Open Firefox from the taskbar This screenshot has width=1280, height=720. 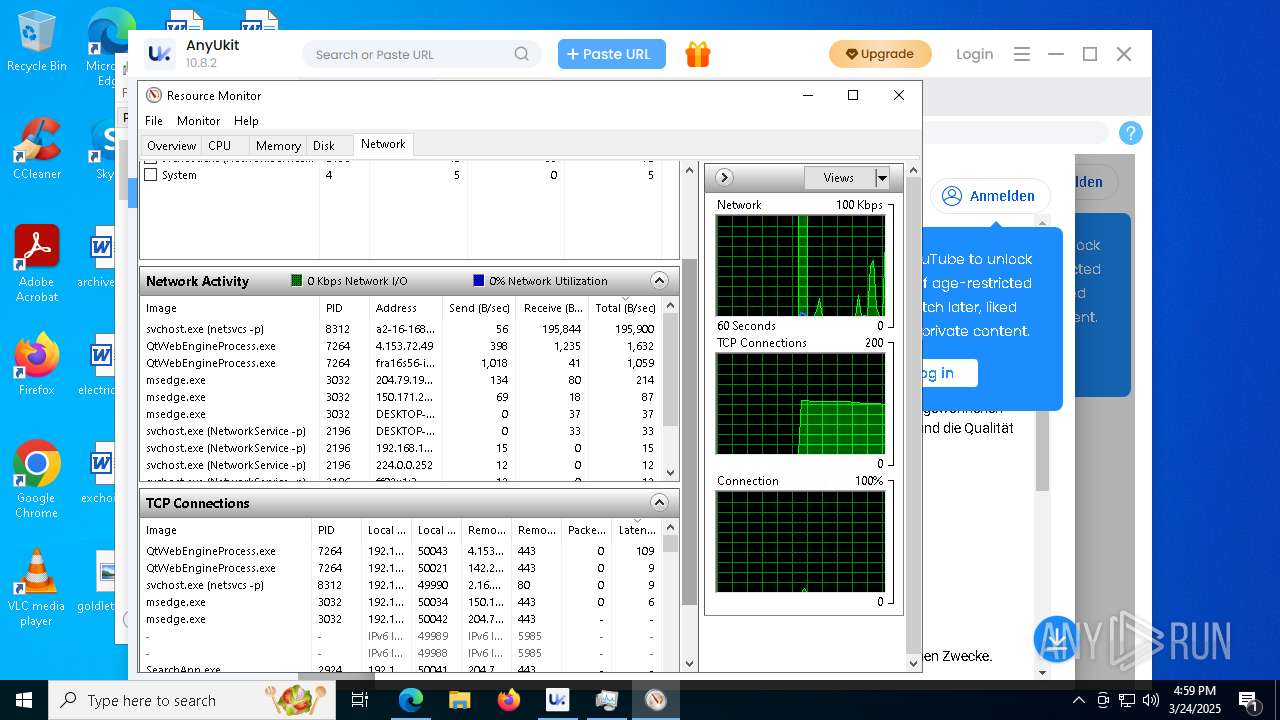point(508,700)
